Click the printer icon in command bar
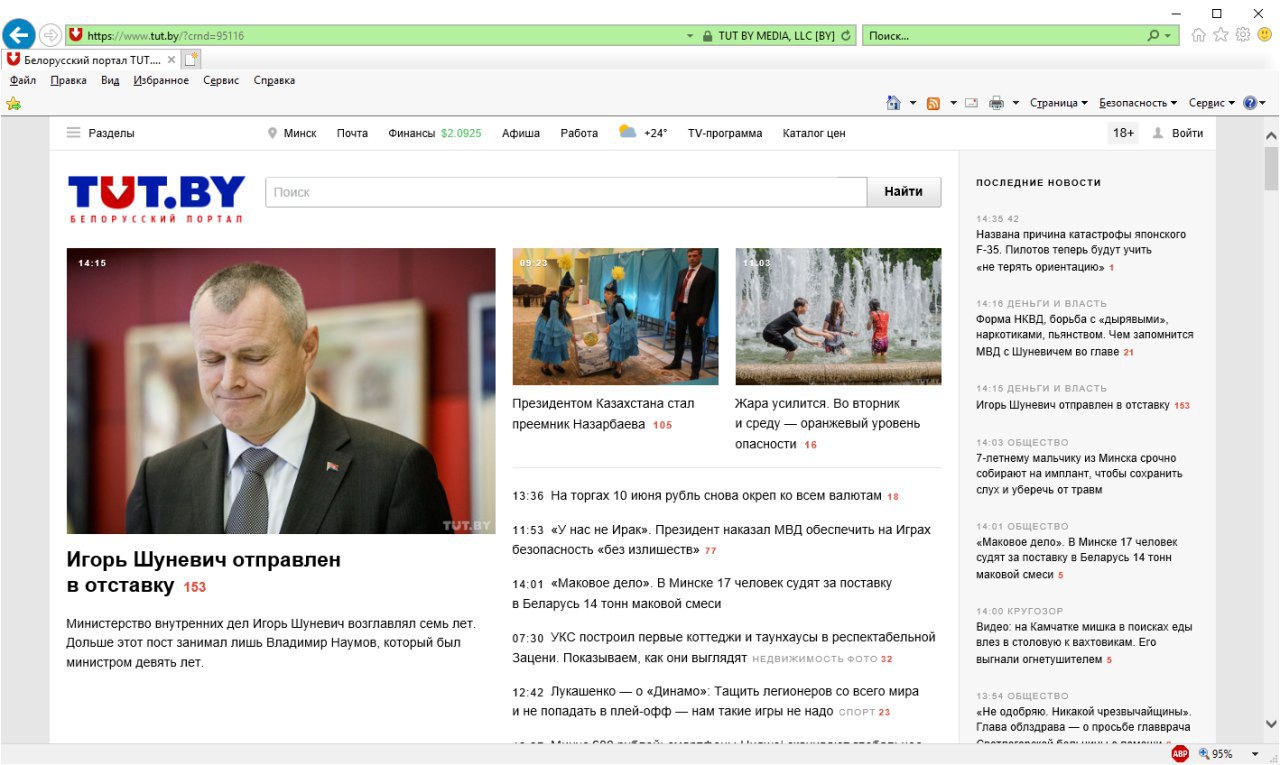The height and width of the screenshot is (765, 1280). [996, 103]
